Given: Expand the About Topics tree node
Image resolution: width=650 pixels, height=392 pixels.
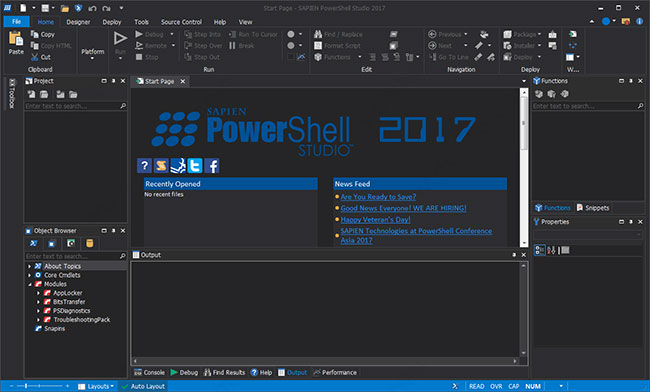Looking at the screenshot, I should pos(29,266).
